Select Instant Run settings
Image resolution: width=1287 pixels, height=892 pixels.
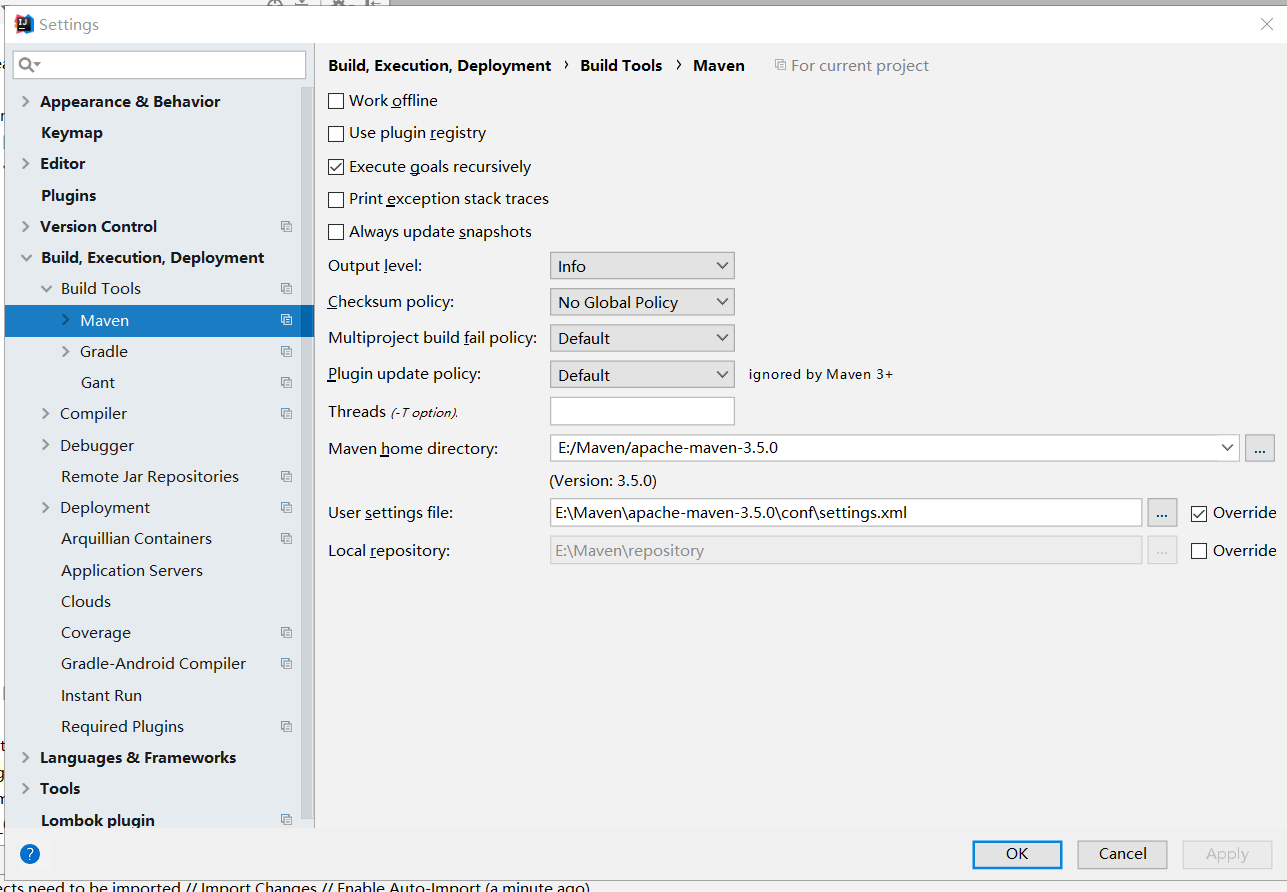click(x=101, y=696)
